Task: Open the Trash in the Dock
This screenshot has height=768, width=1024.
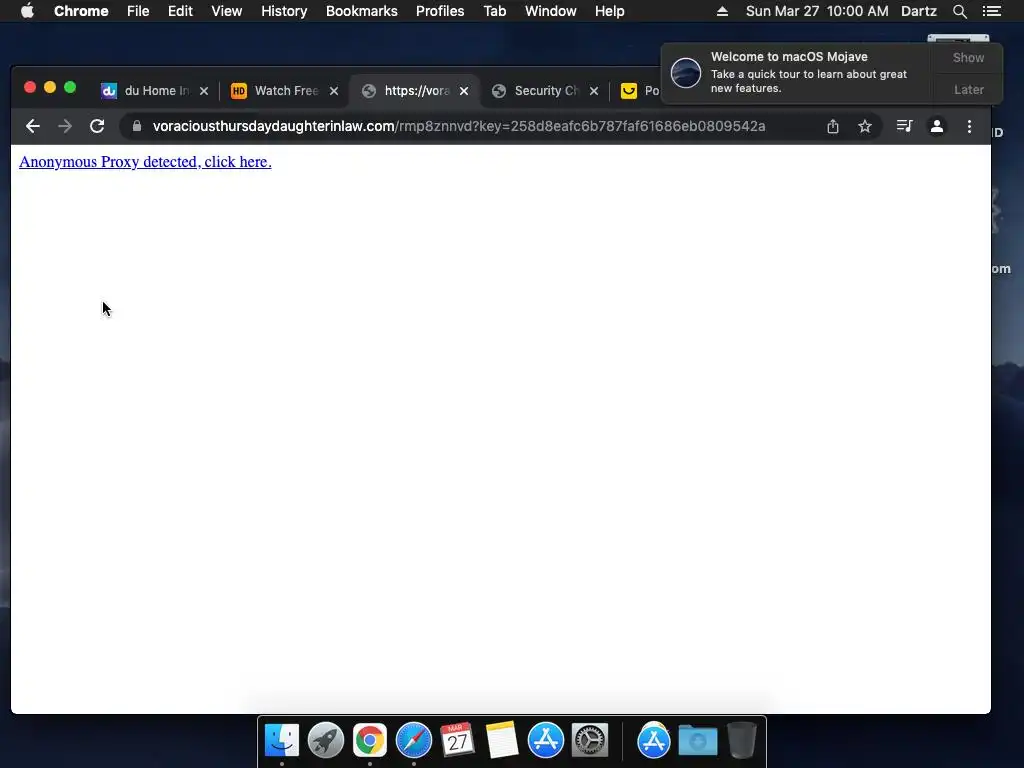Action: (742, 741)
